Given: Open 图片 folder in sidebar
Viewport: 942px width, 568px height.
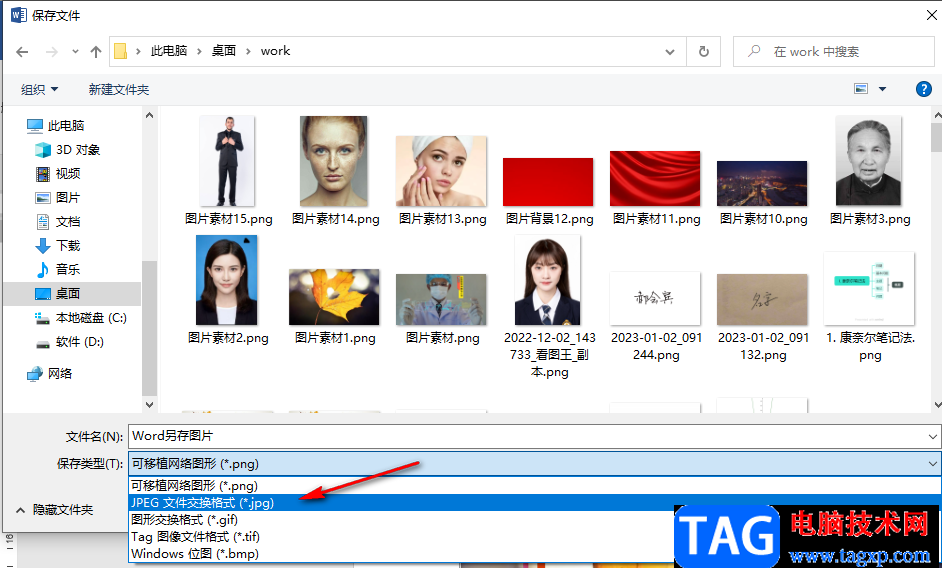Looking at the screenshot, I should (x=58, y=198).
